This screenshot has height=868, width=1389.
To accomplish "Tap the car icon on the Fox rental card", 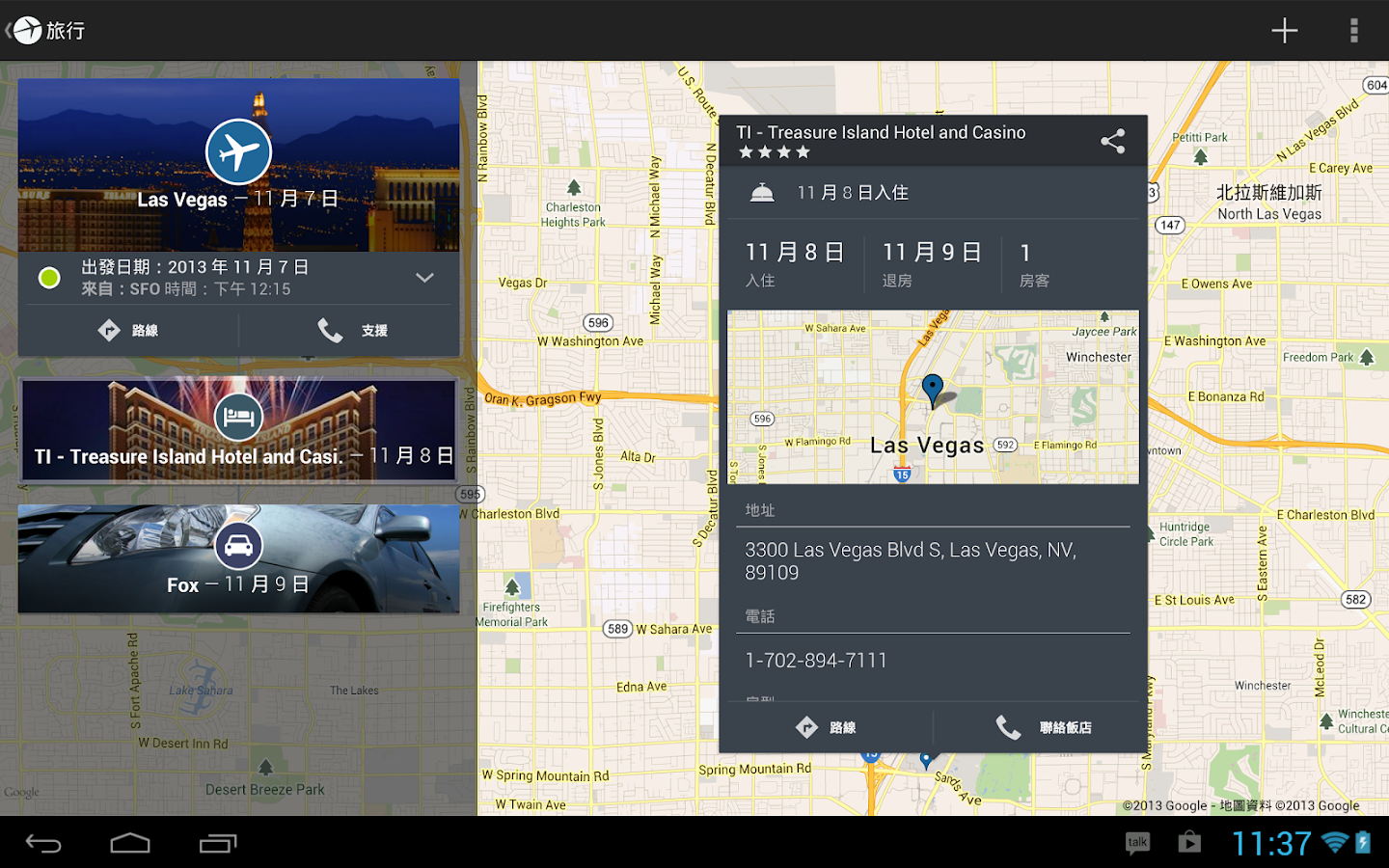I will click(x=238, y=545).
